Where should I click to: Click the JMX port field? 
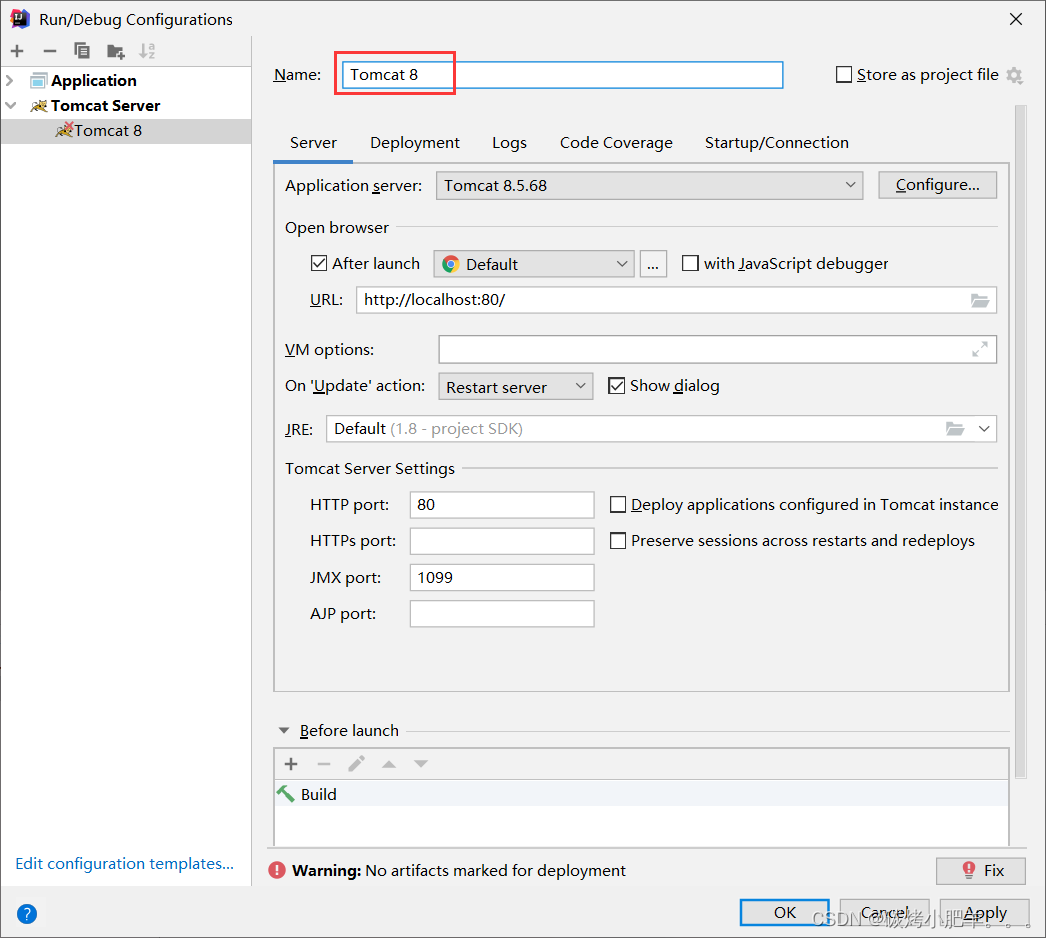(502, 578)
